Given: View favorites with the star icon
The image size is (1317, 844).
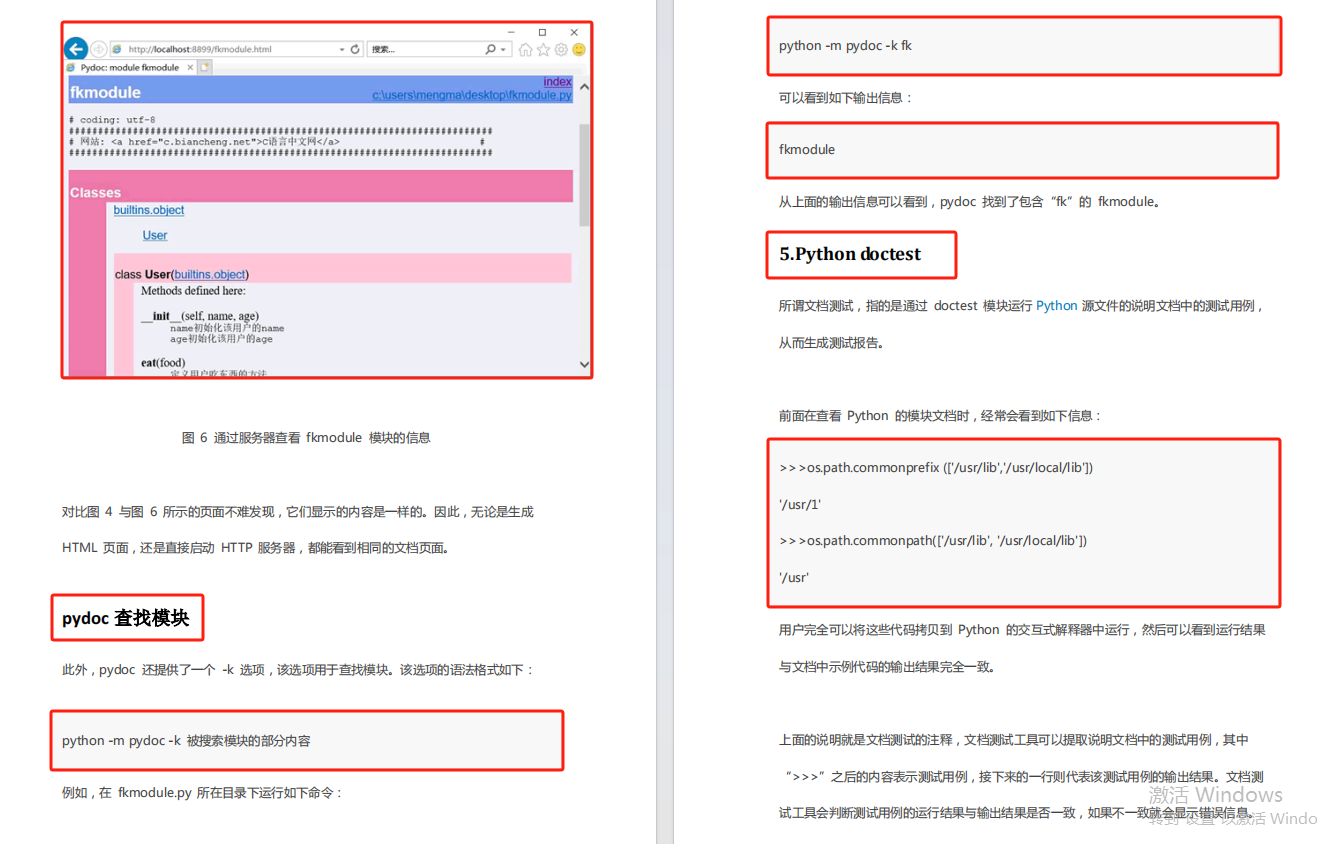Looking at the screenshot, I should point(543,48).
